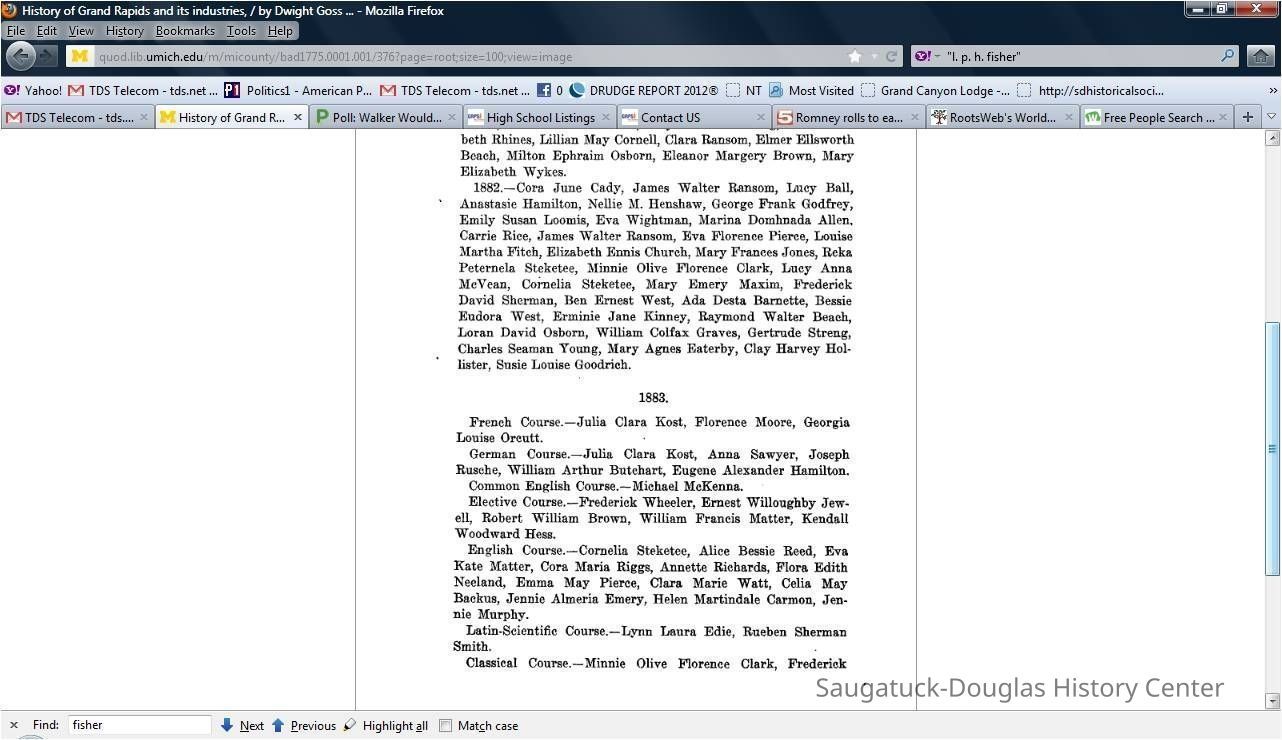Screen dimensions: 1282x740
Task: Open DRUDGE REPORT 2012 bookmark
Action: [643, 90]
